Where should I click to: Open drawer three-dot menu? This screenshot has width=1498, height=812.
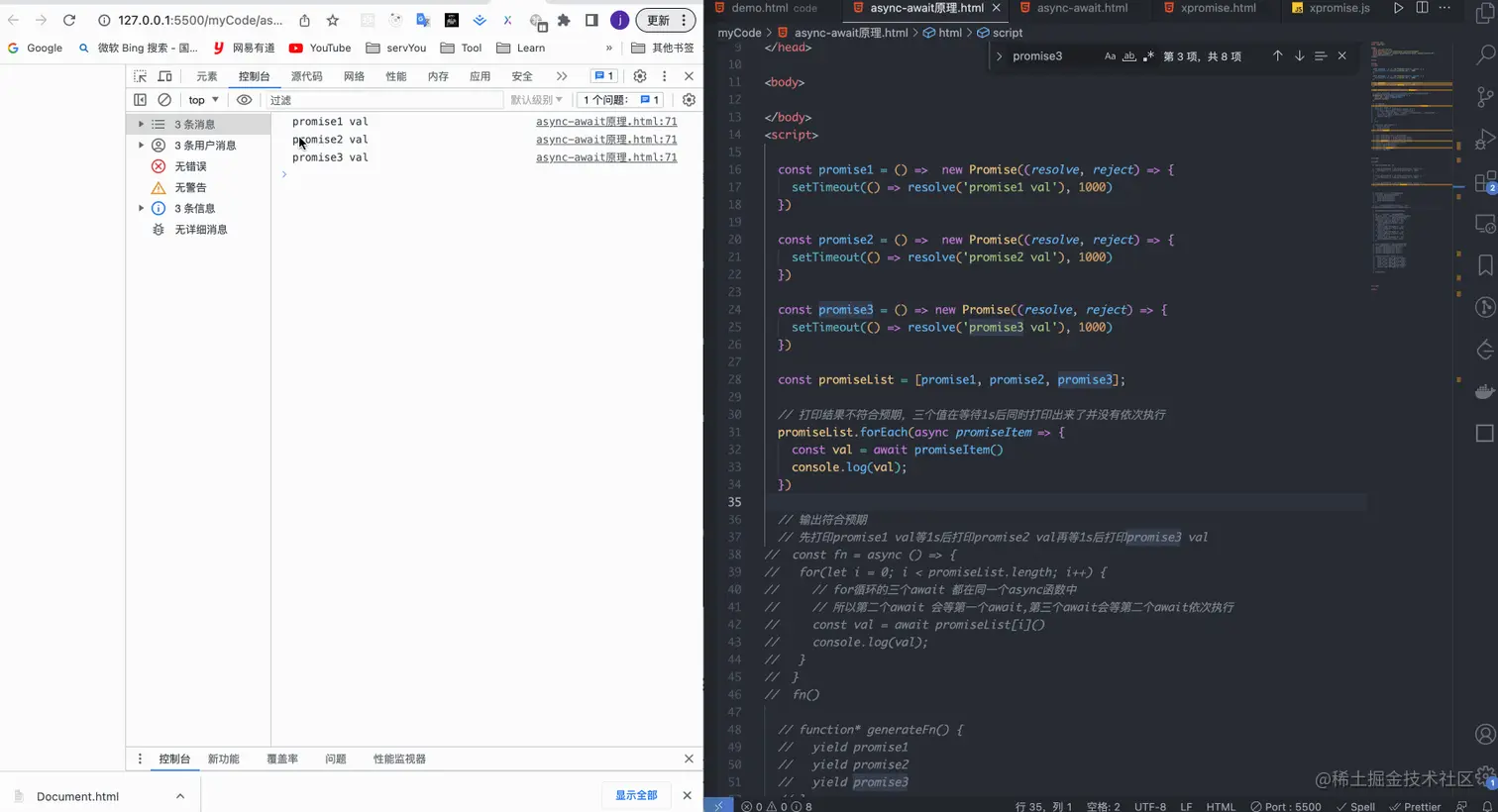coord(140,759)
